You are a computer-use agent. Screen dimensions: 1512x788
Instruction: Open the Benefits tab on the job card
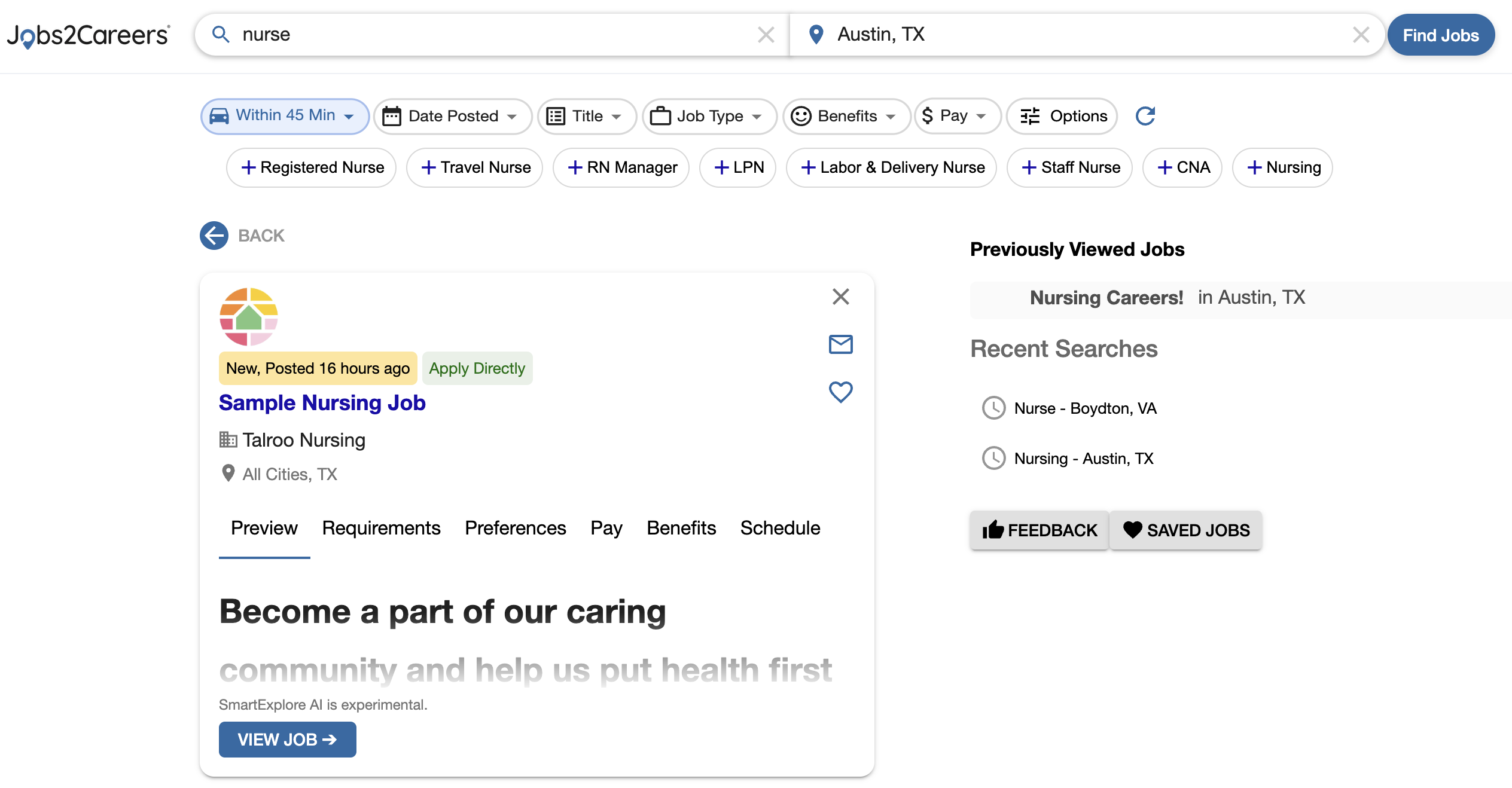point(681,528)
